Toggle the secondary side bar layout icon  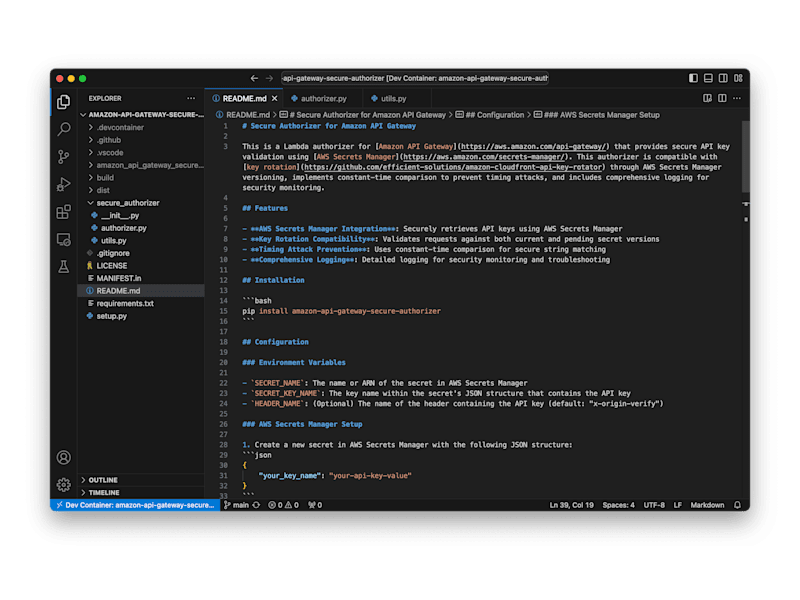pos(723,78)
